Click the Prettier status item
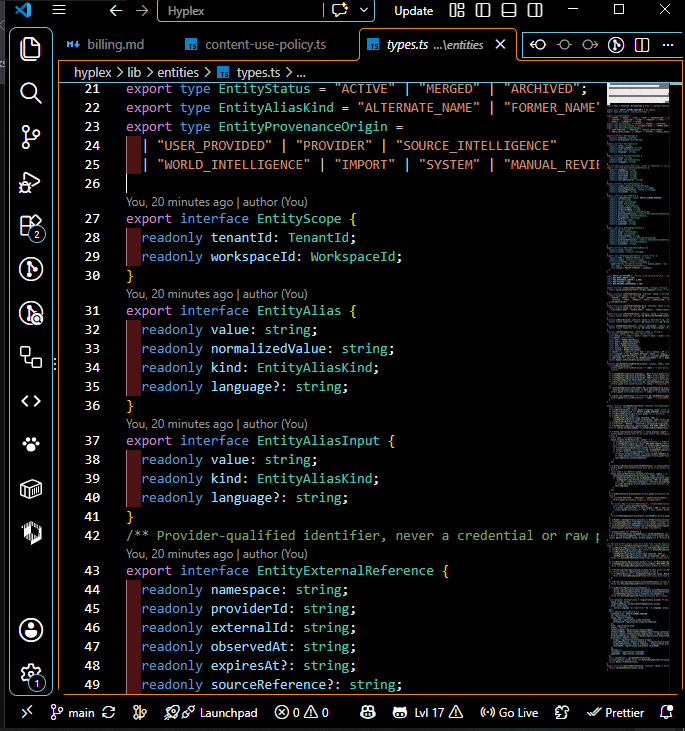Screen dimensions: 685x731 pos(616,713)
